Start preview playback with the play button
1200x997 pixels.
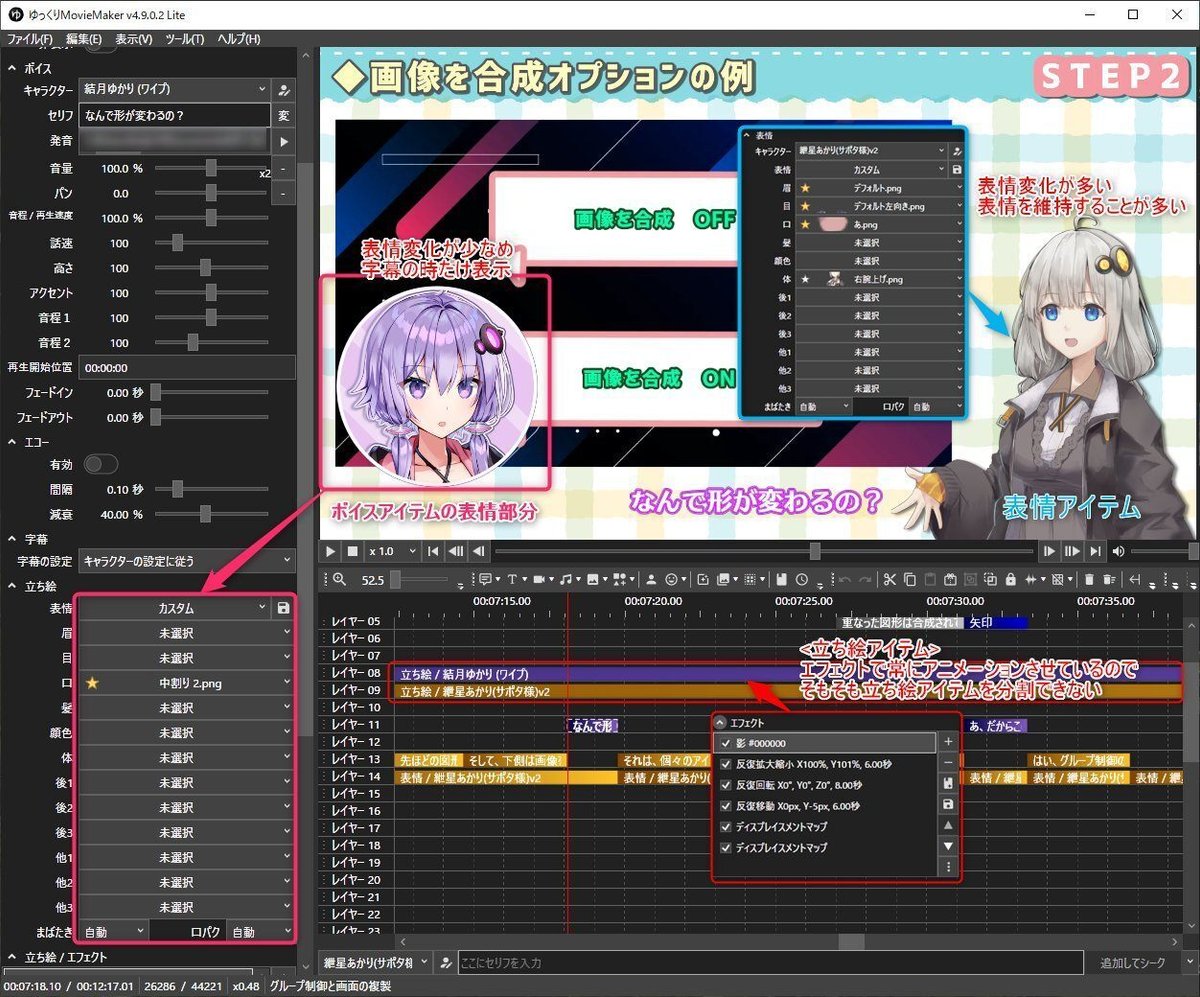click(331, 551)
